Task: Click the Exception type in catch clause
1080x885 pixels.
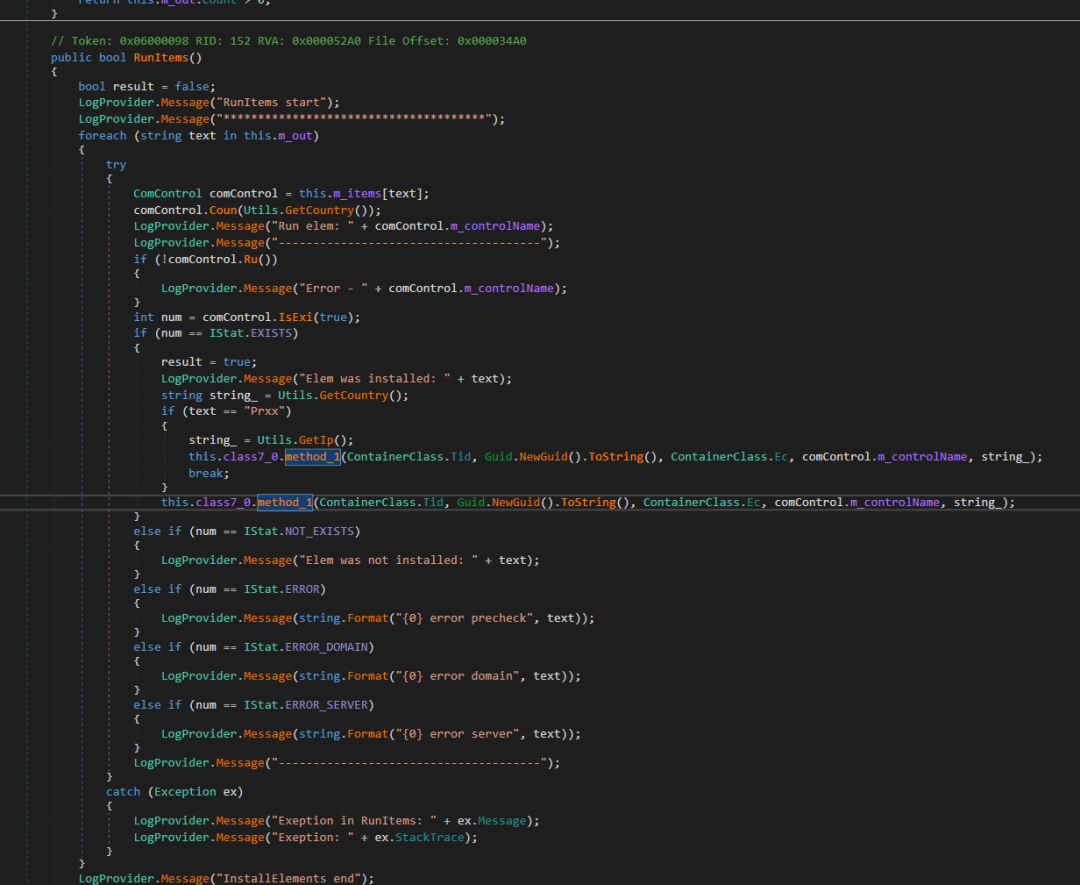Action: 187,790
